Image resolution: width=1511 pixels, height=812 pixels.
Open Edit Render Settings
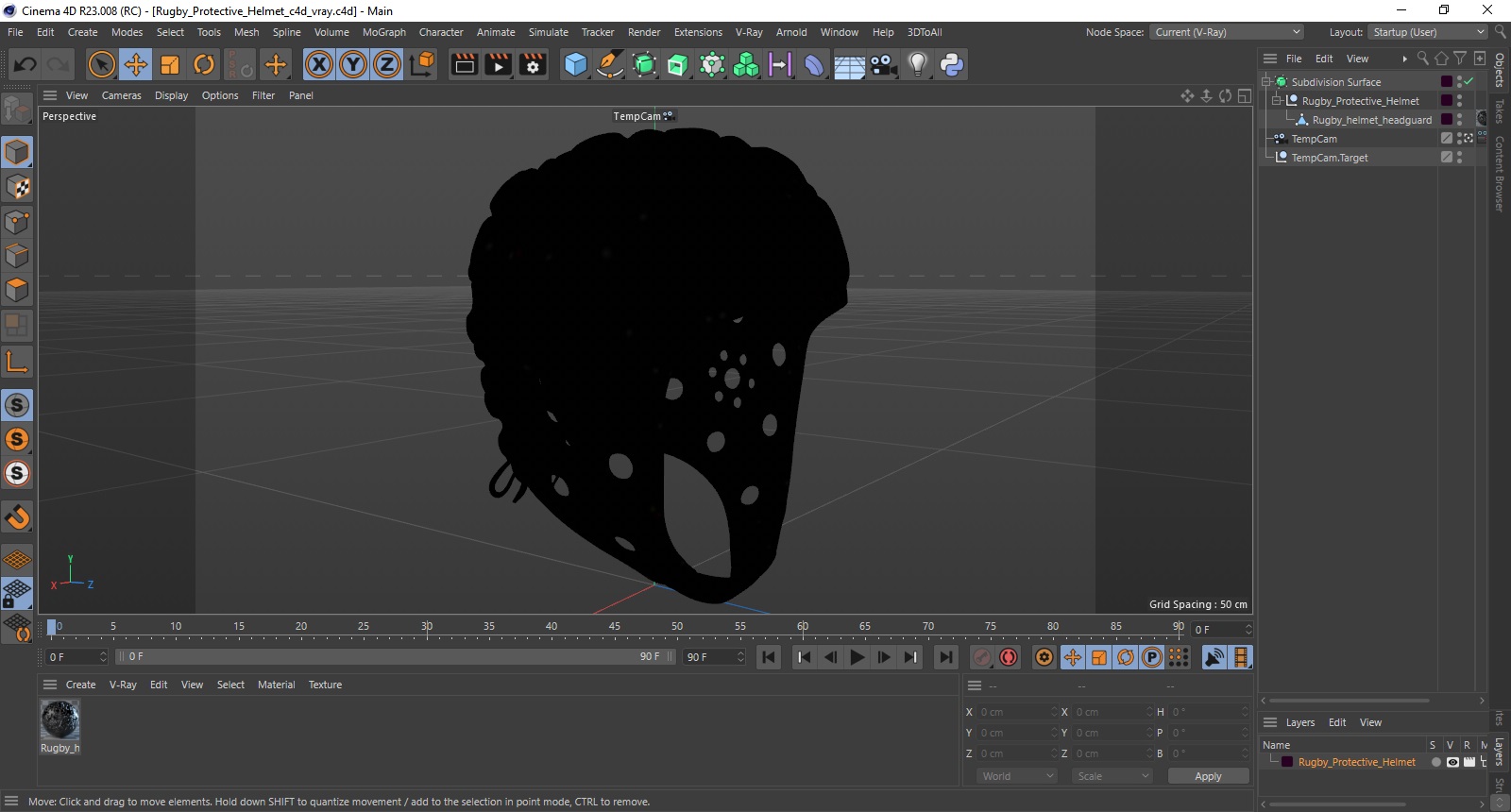coord(533,64)
